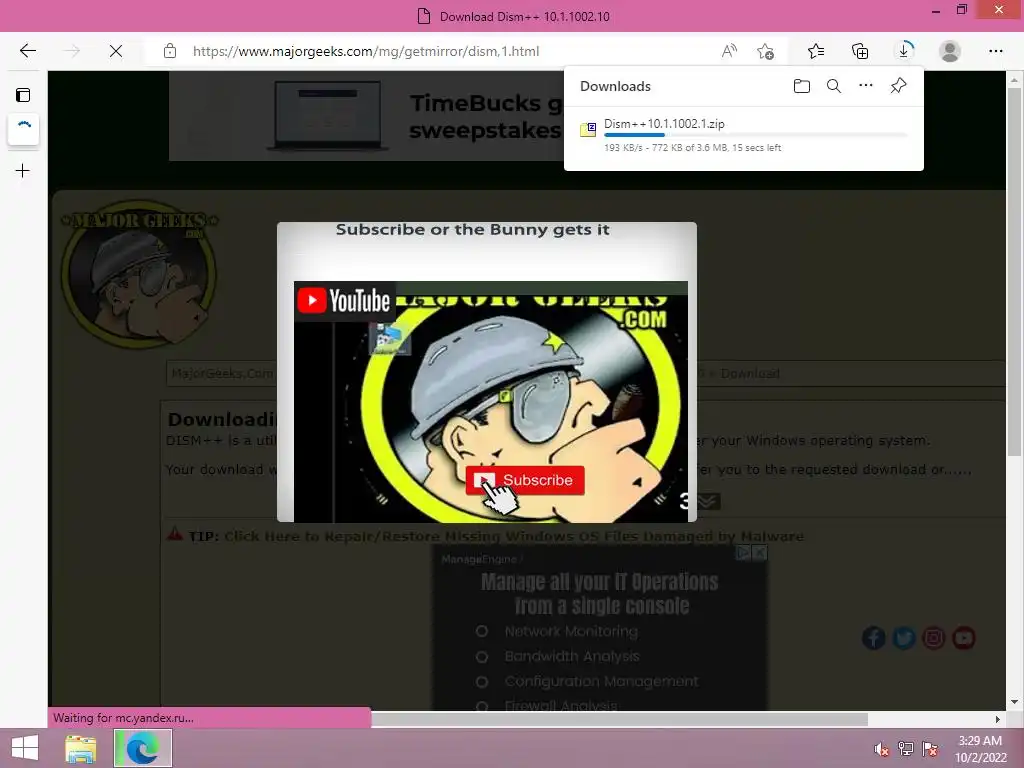The image size is (1024, 768).
Task: Open the tab actions menu in sidebar
Action: coord(23,95)
